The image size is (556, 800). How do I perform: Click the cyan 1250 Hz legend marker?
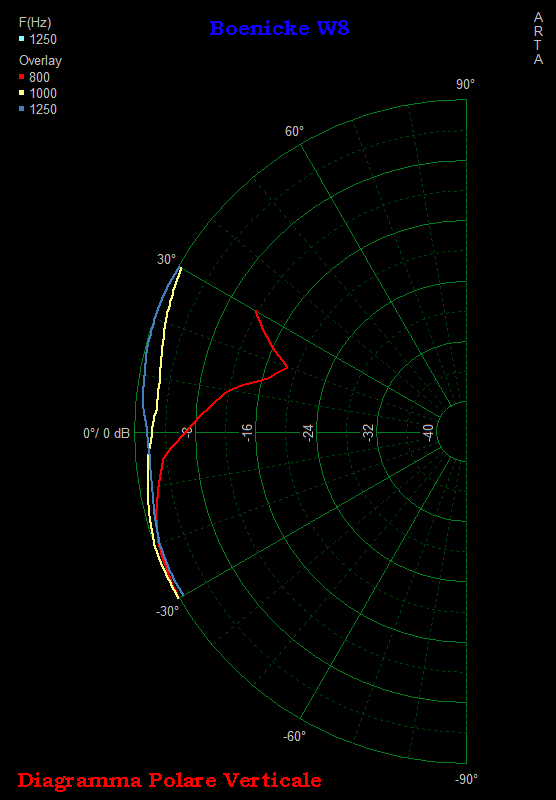point(21,39)
